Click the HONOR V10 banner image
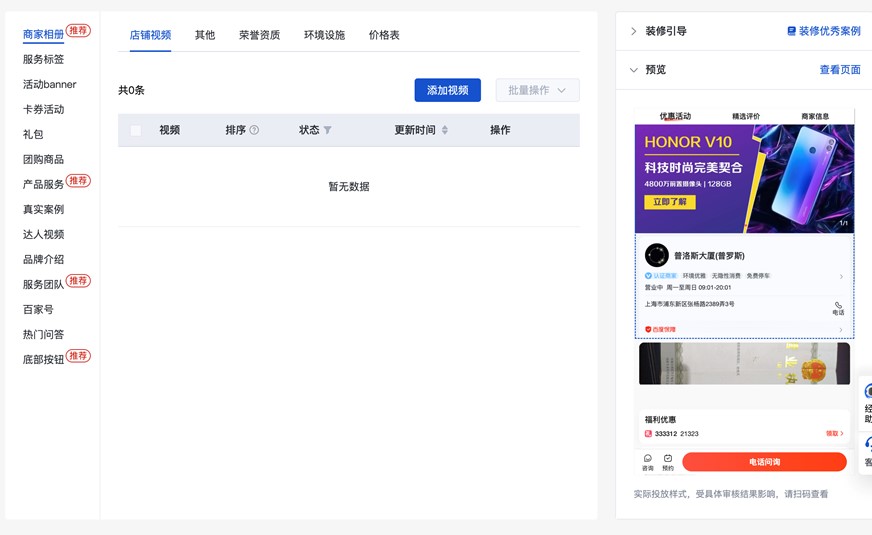872x535 pixels. click(x=744, y=178)
